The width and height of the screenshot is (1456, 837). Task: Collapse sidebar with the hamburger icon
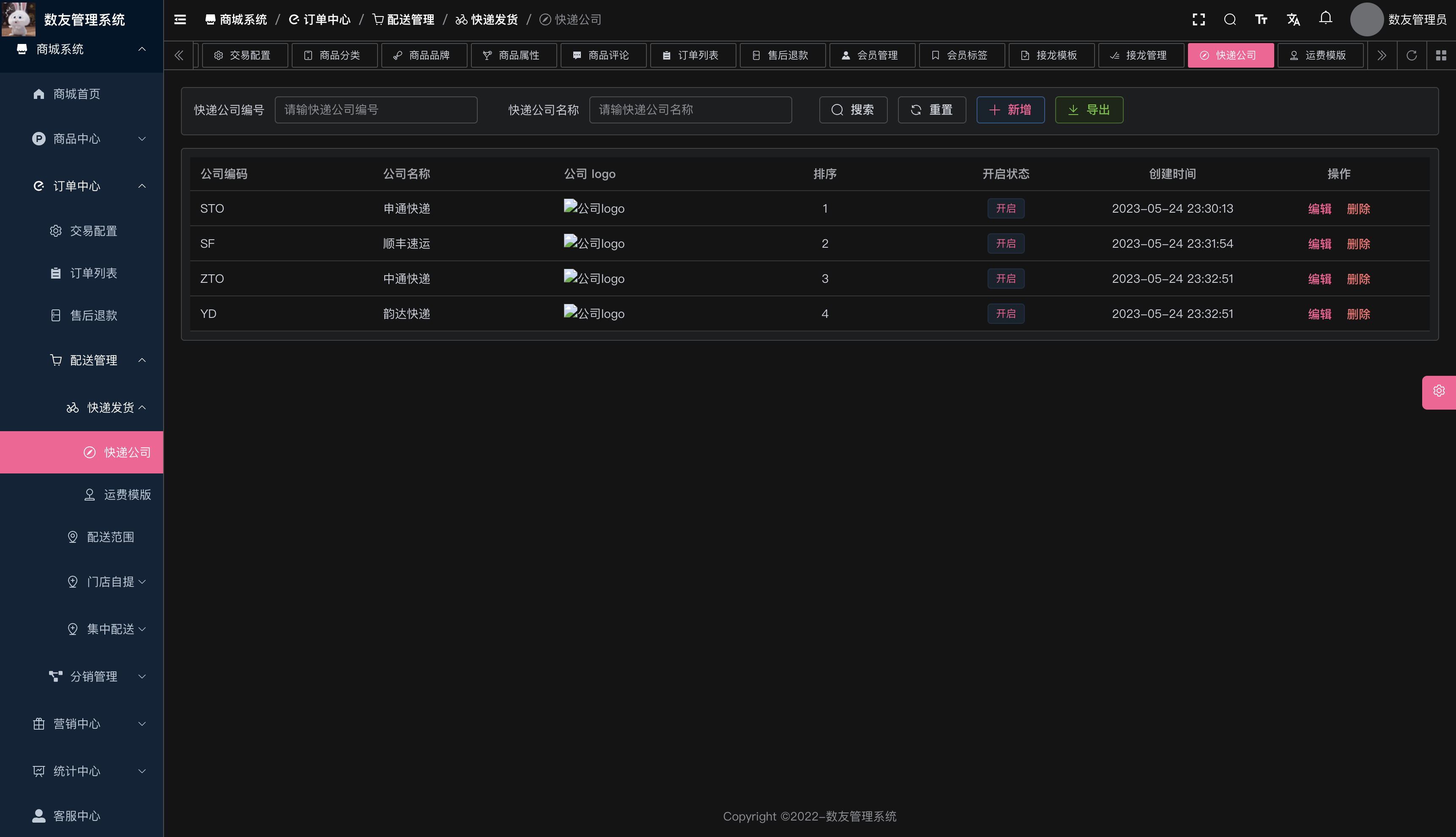point(180,19)
